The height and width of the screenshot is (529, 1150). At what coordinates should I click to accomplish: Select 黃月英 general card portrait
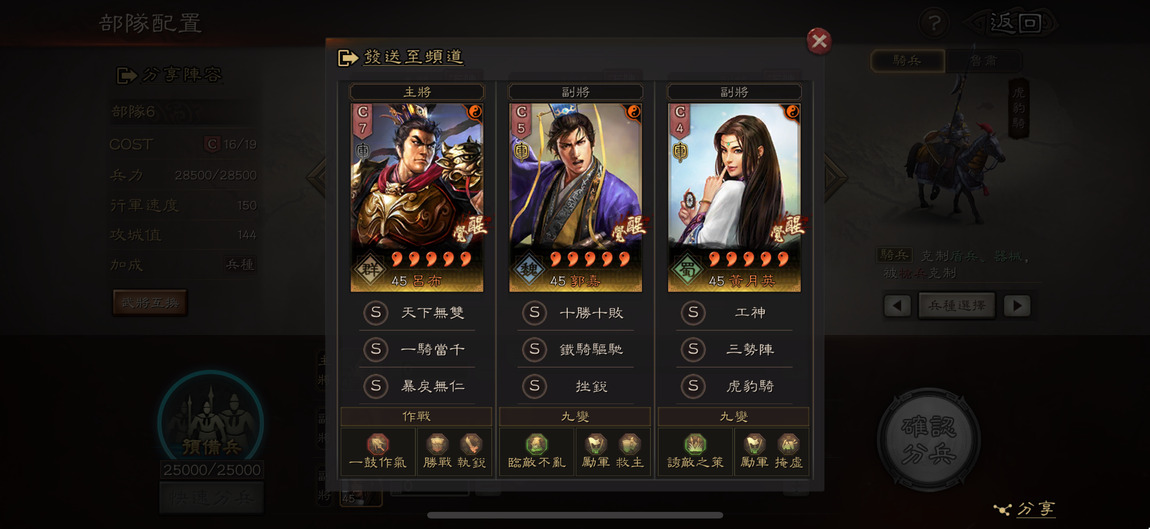[x=734, y=197]
